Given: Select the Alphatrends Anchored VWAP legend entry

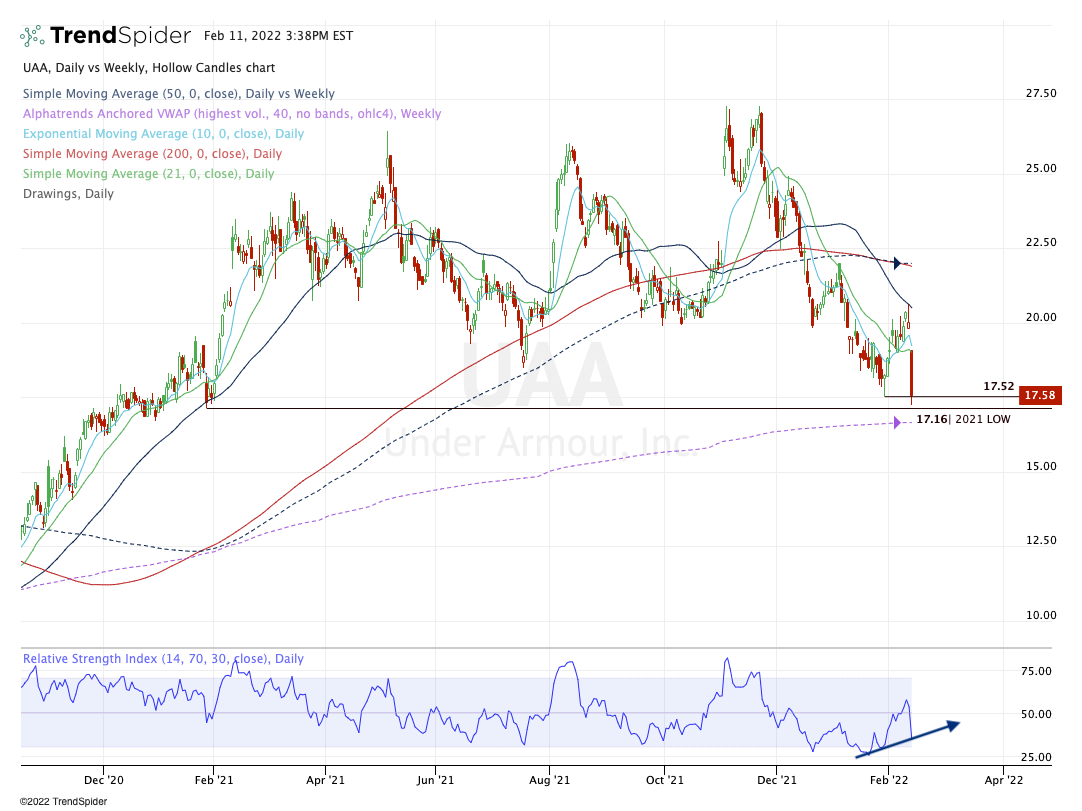Looking at the screenshot, I should click(x=232, y=114).
